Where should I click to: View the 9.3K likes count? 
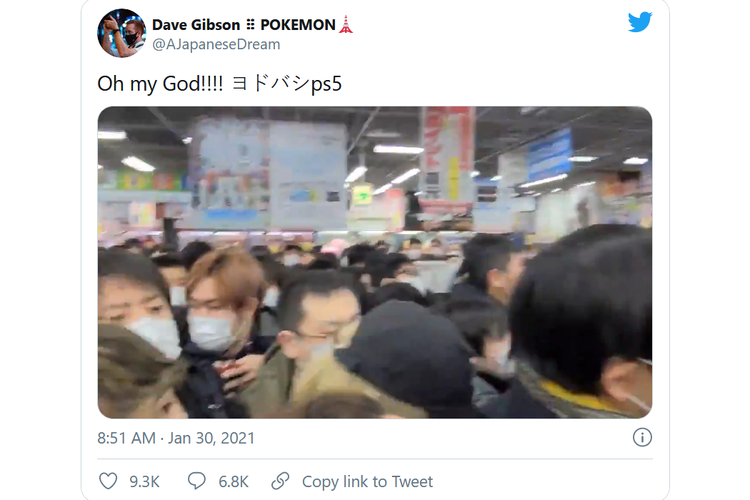[144, 481]
